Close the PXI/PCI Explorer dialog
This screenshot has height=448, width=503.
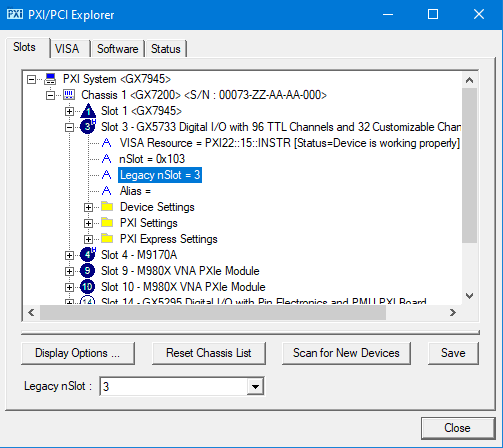click(x=457, y=428)
